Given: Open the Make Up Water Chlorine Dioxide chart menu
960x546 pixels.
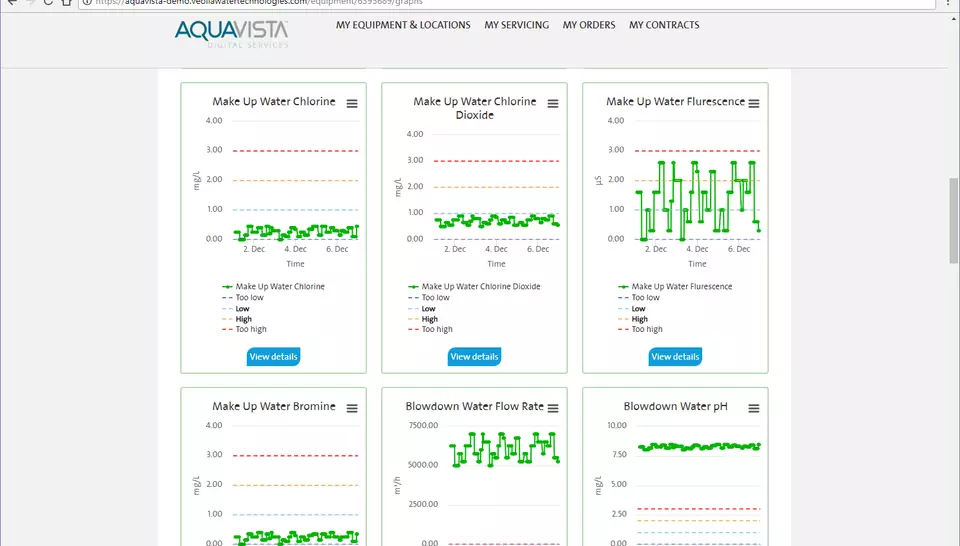Looking at the screenshot, I should (x=553, y=103).
